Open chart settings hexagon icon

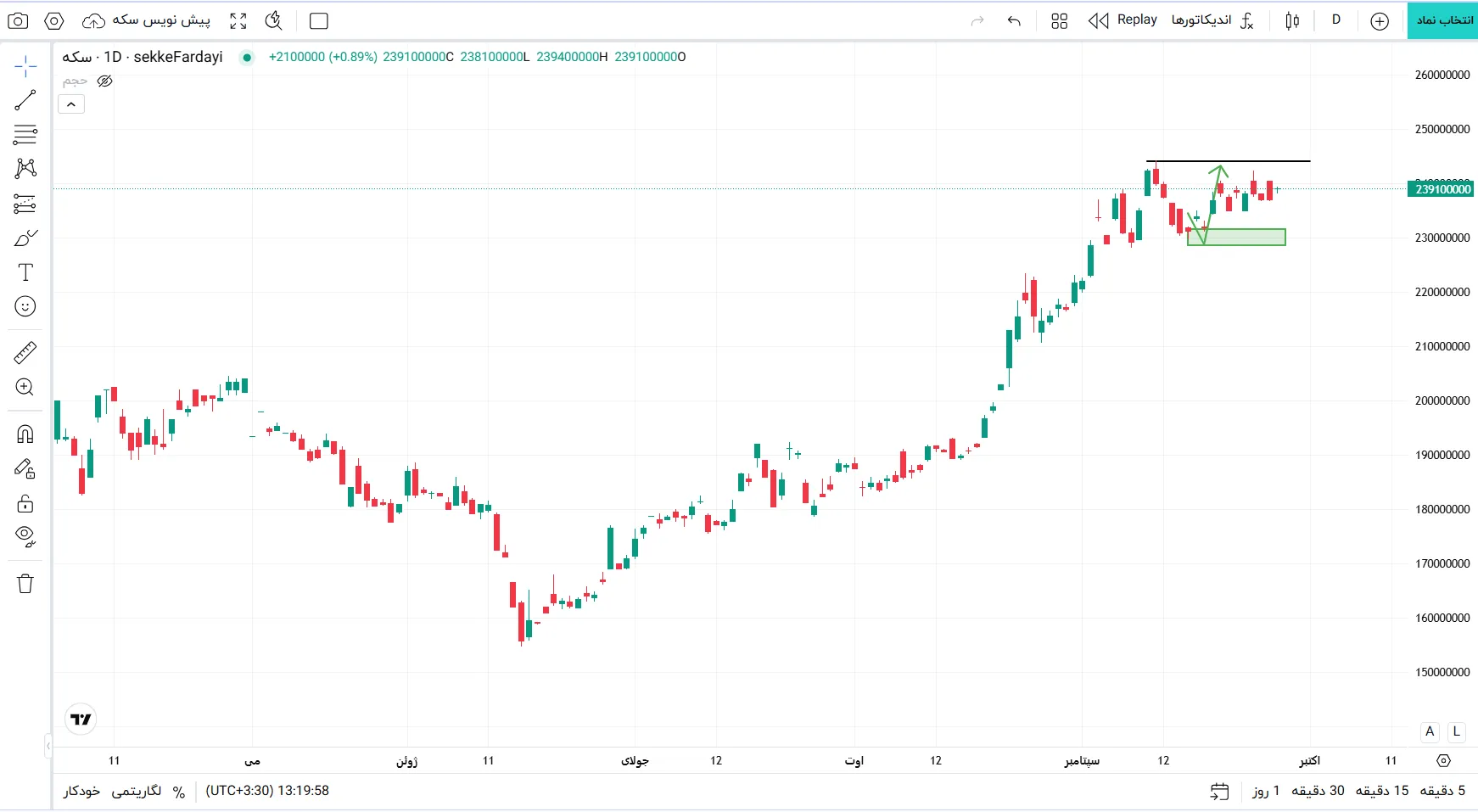pos(54,21)
